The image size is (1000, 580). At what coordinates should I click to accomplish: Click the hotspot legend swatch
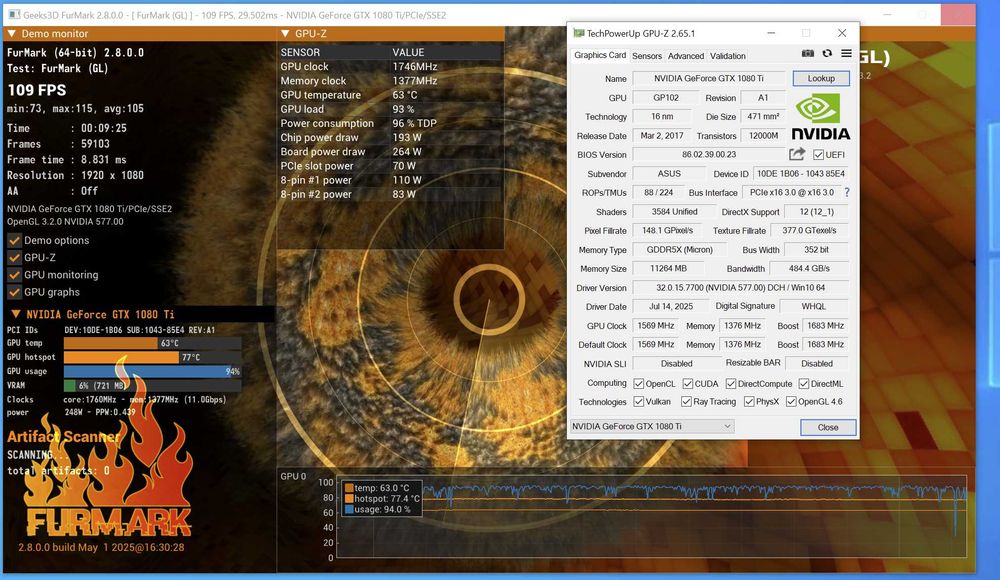pos(349,498)
